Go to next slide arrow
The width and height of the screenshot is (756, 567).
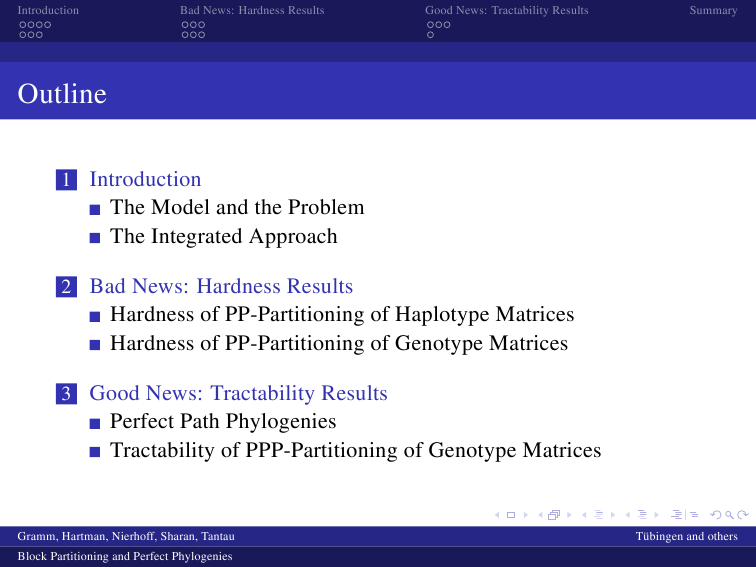coord(526,515)
